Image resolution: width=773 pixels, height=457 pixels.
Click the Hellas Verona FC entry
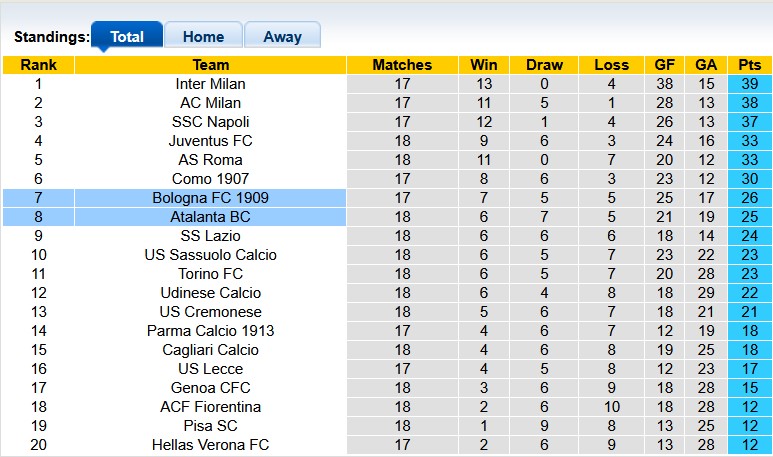click(210, 445)
